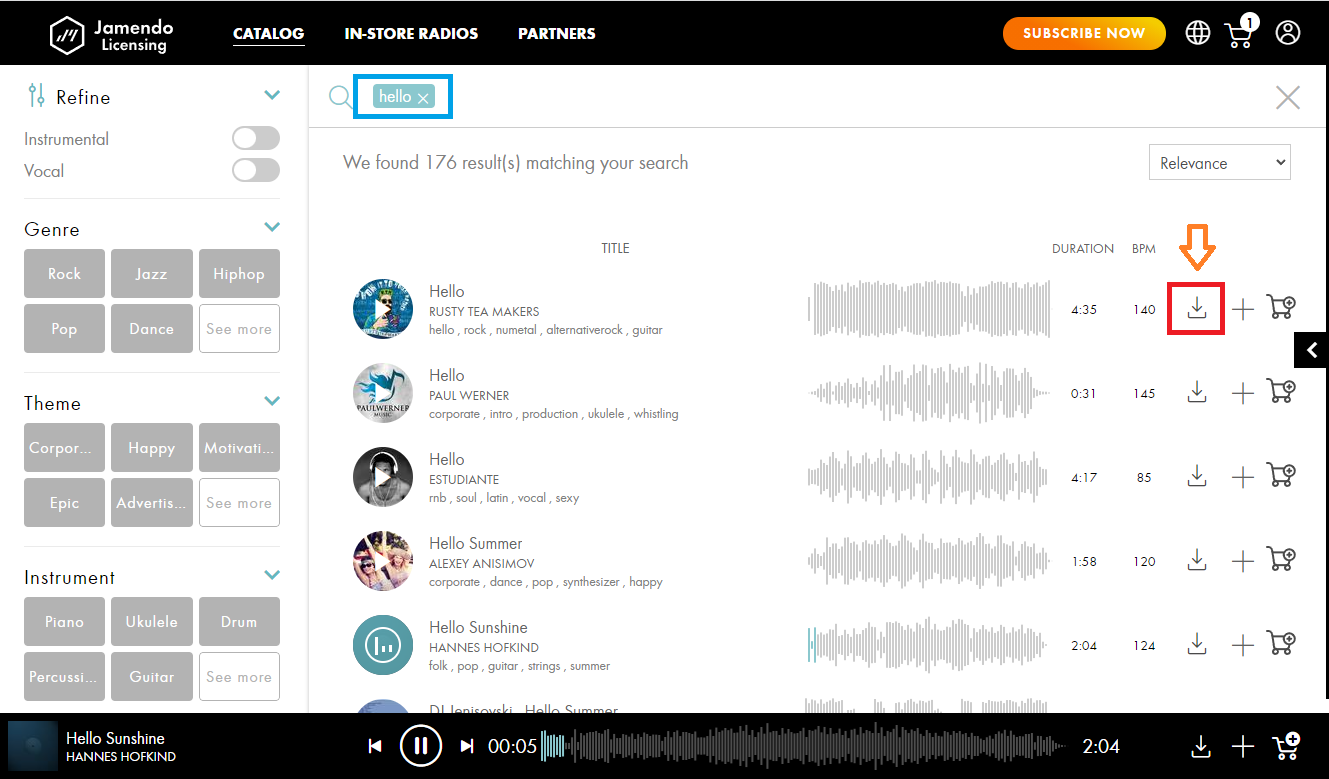
Task: Filter by Ukulele instrument
Action: [152, 622]
